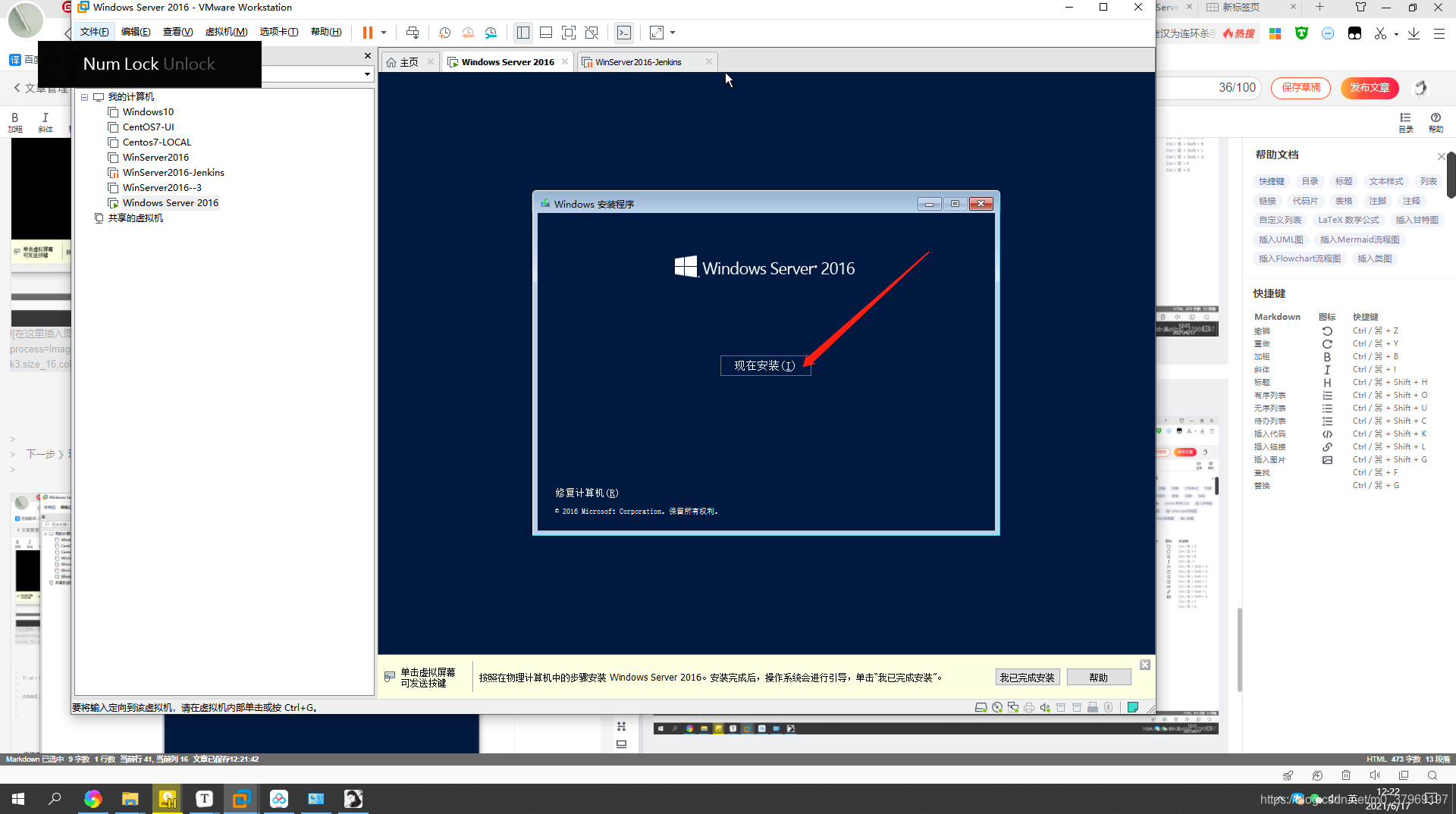Viewport: 1456px width, 814px height.
Task: Open the 选项卡(T) menu
Action: [278, 32]
